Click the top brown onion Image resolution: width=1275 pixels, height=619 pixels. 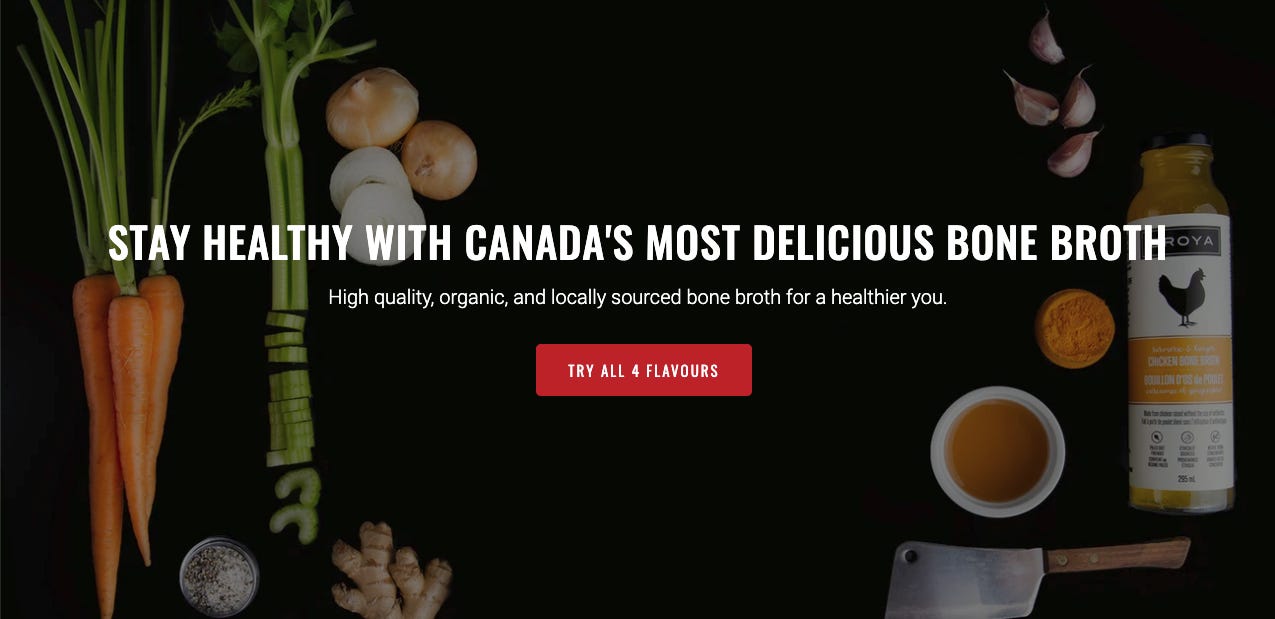[x=372, y=107]
